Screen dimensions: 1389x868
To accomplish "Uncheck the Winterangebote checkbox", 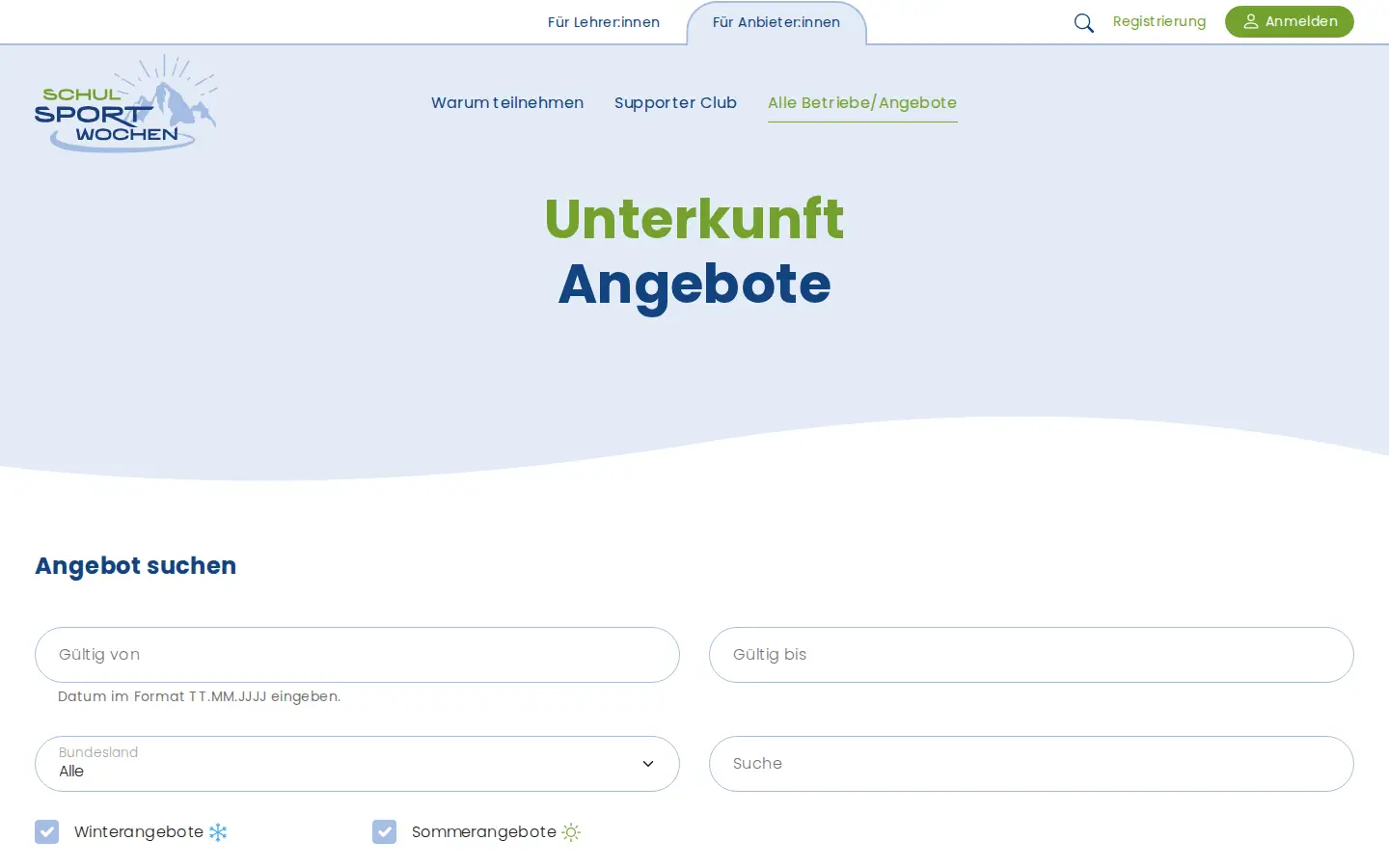I will click(x=46, y=831).
